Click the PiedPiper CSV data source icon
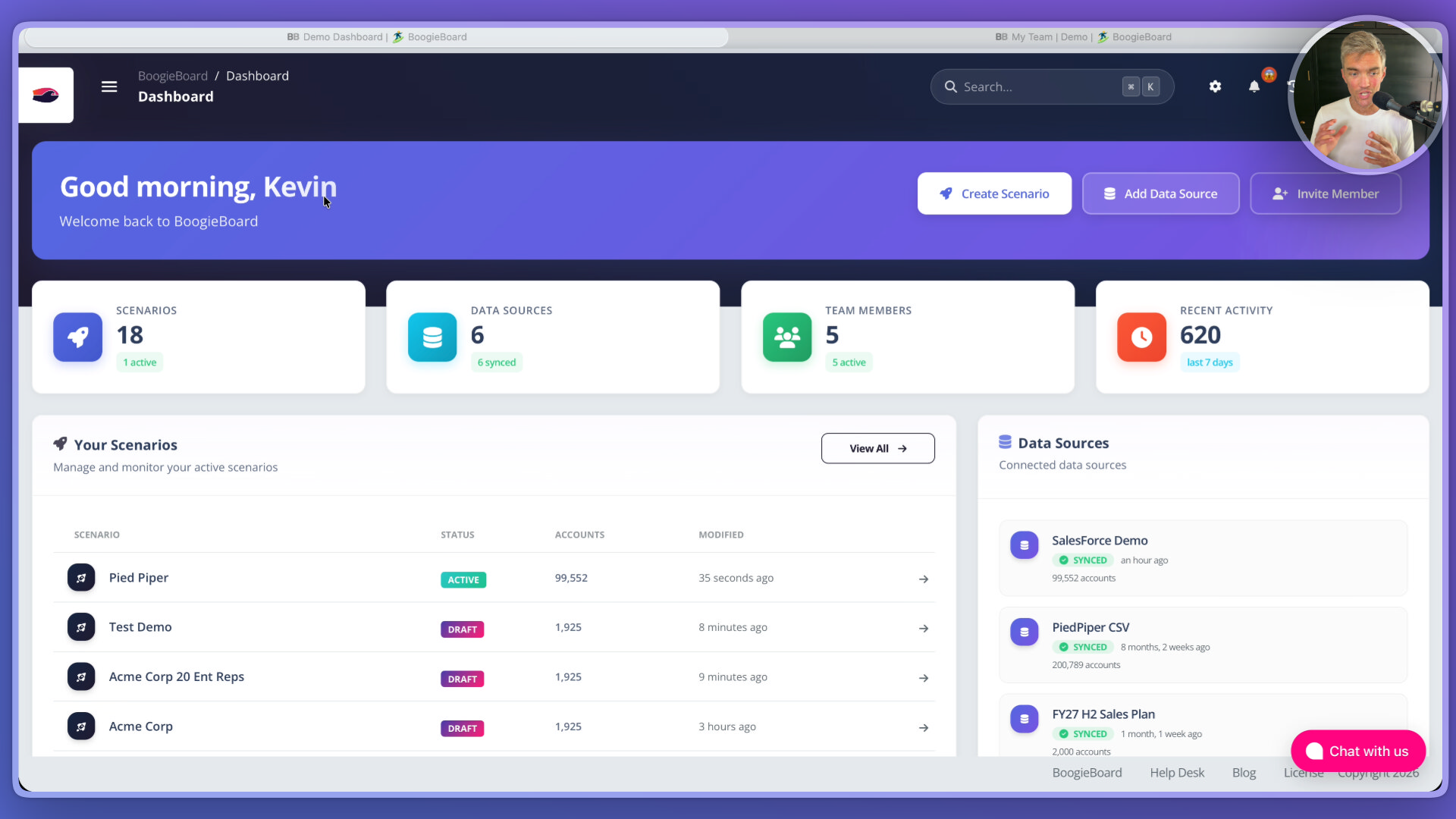1456x819 pixels. [1025, 632]
